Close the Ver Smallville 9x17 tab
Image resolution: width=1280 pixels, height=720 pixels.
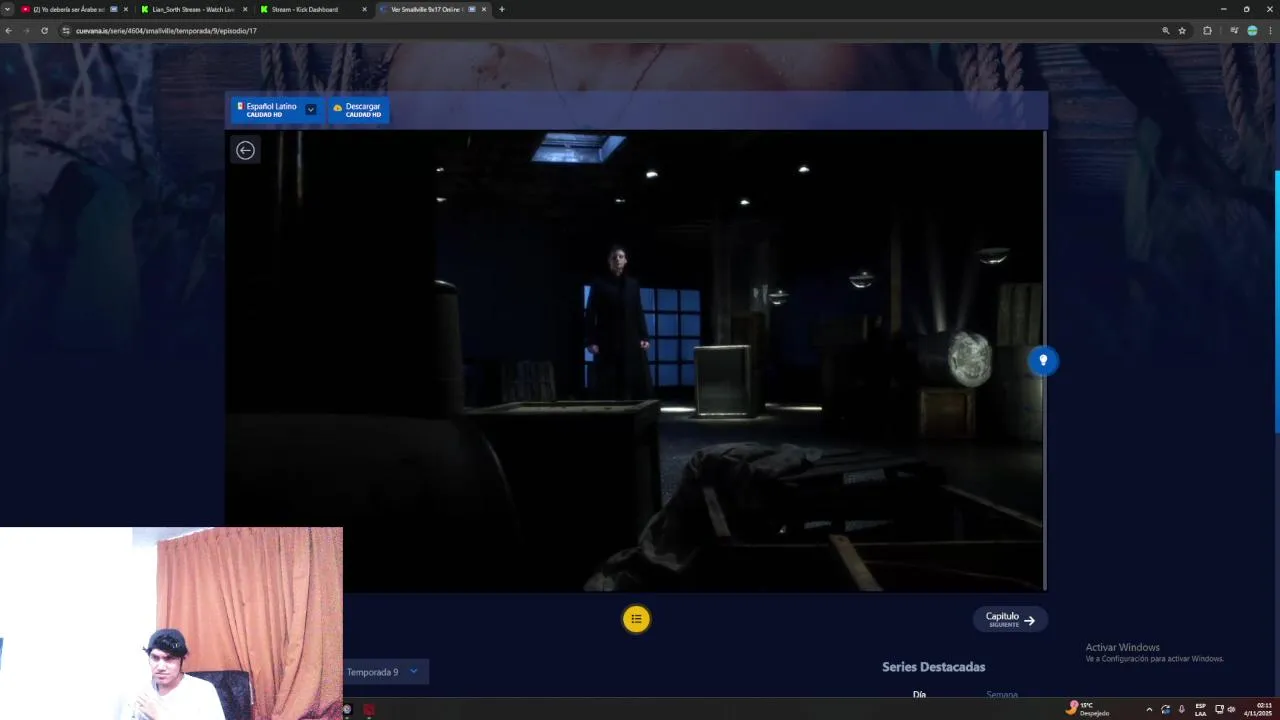(x=484, y=9)
